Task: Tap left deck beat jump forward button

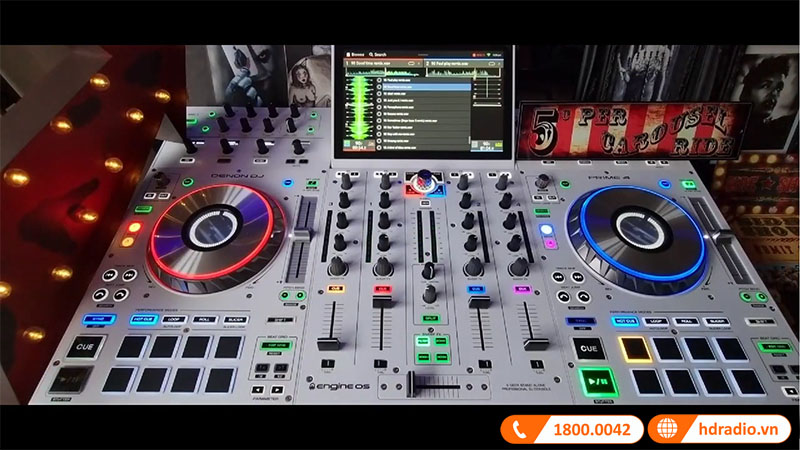Action: point(120,294)
